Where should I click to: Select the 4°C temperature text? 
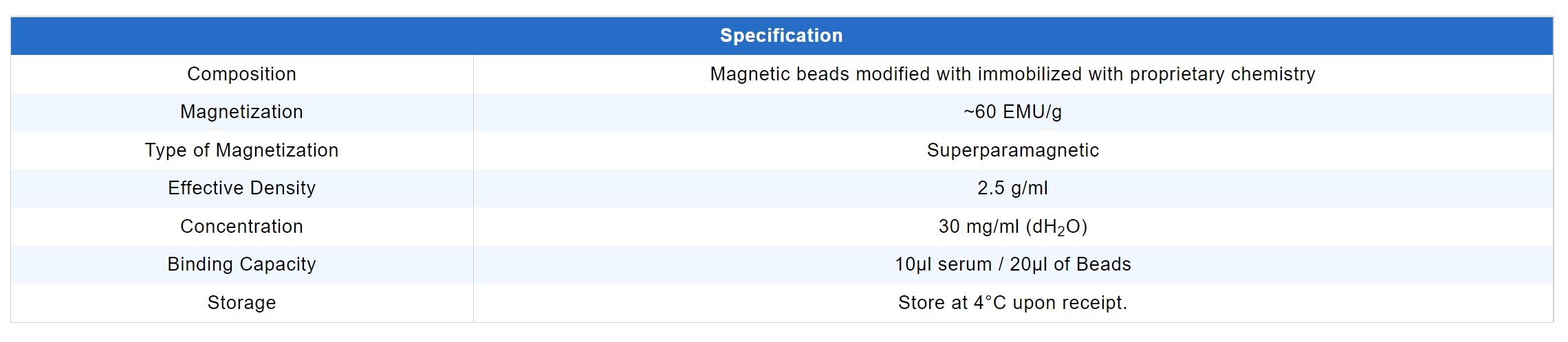(990, 303)
